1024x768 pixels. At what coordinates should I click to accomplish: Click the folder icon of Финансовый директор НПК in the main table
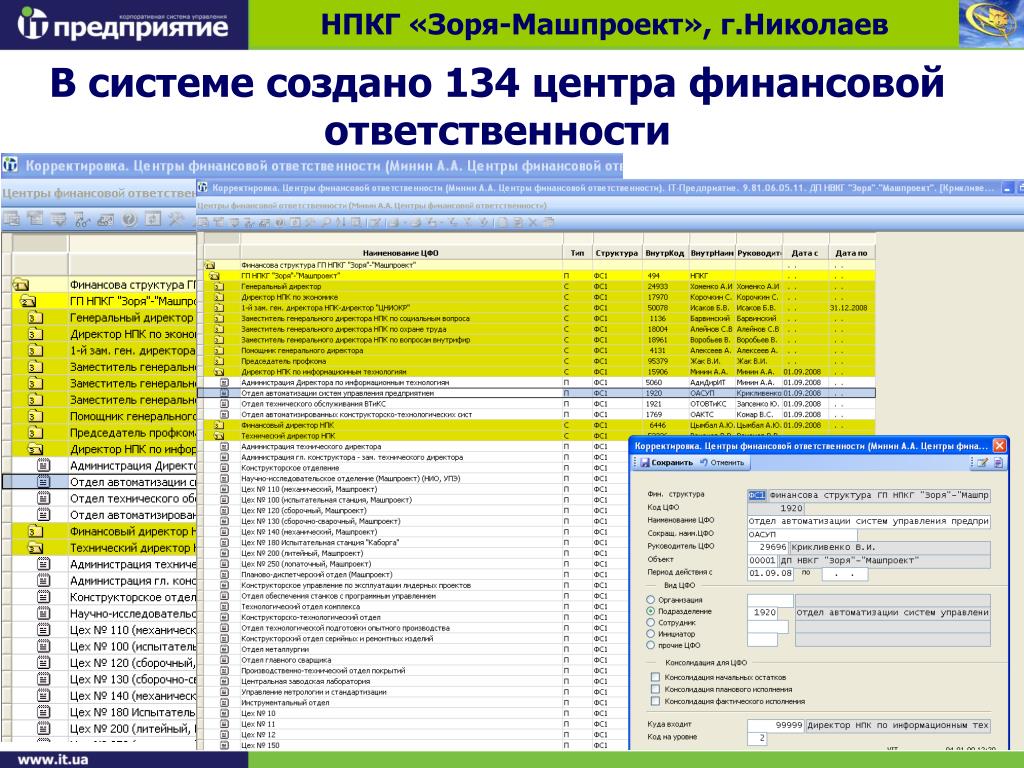coord(219,425)
